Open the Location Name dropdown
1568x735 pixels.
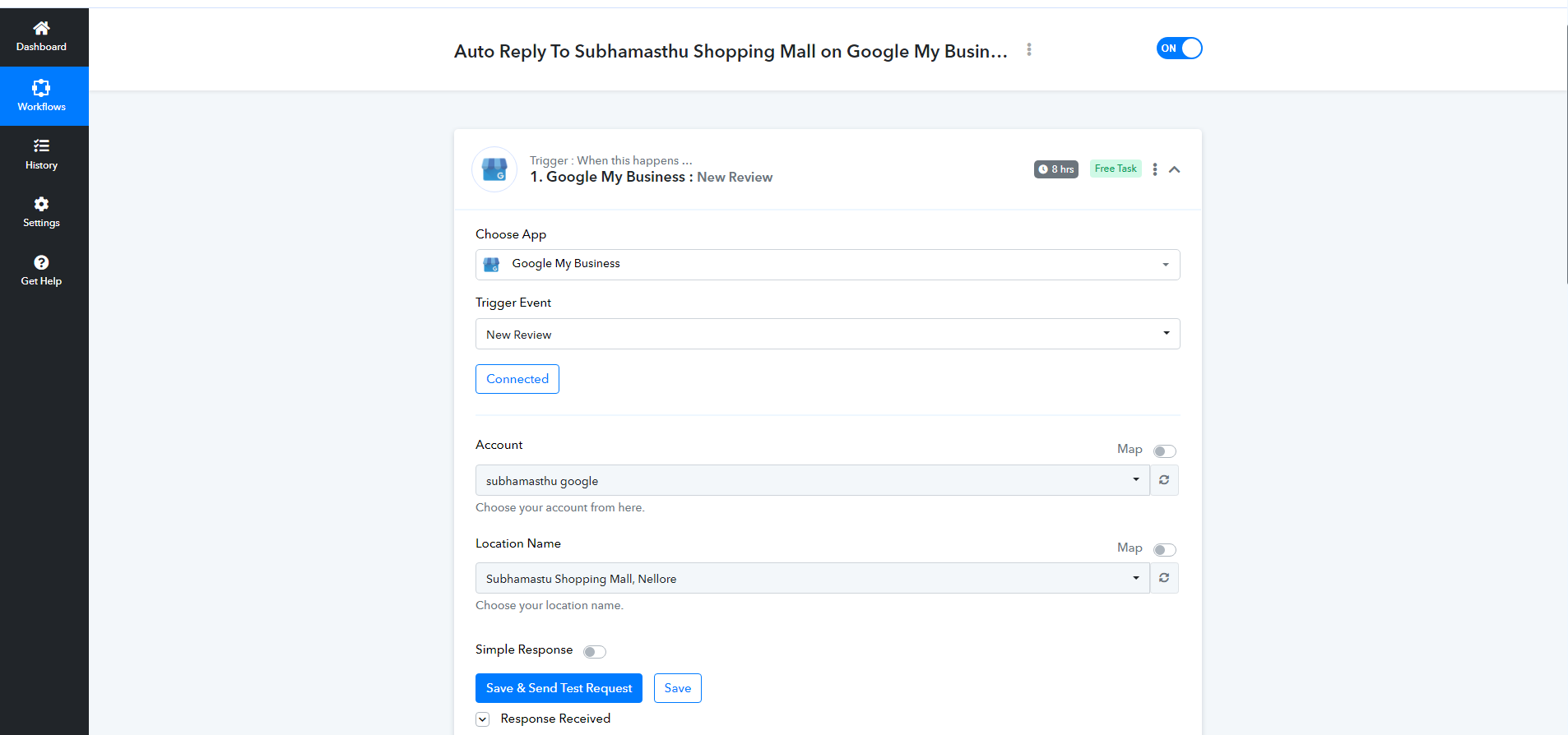click(813, 578)
